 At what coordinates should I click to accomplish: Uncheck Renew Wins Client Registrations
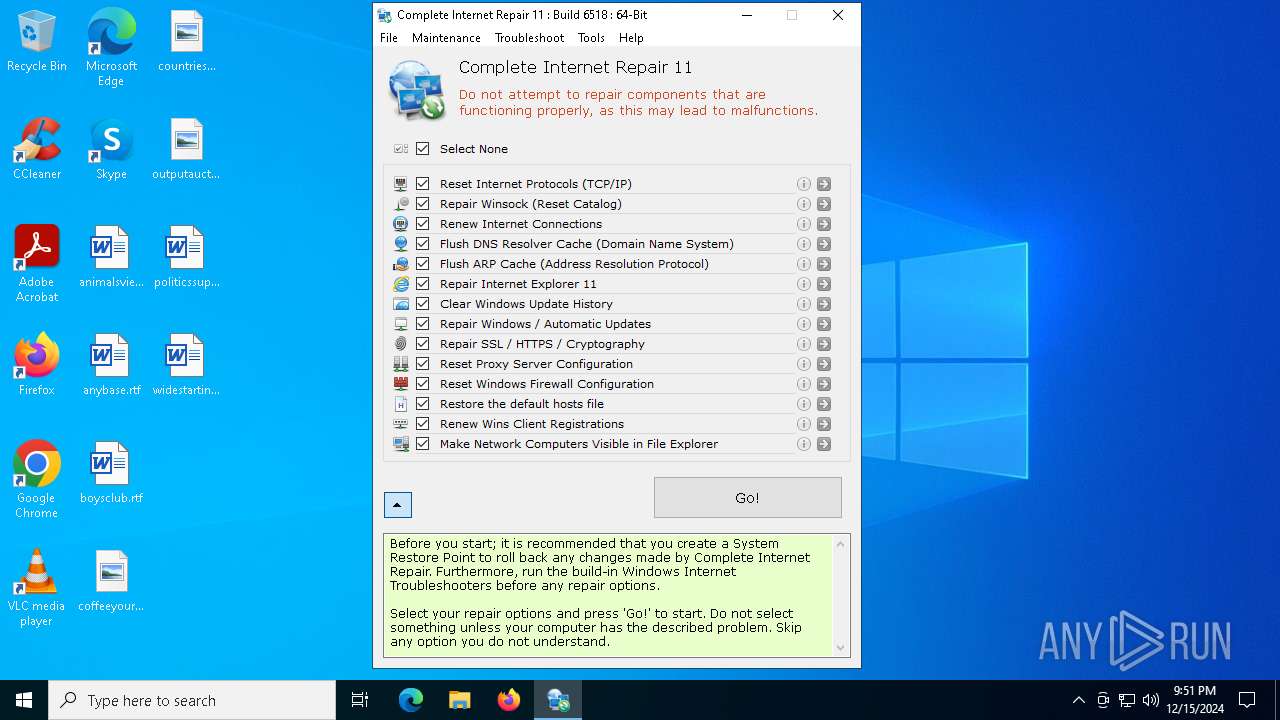click(423, 424)
